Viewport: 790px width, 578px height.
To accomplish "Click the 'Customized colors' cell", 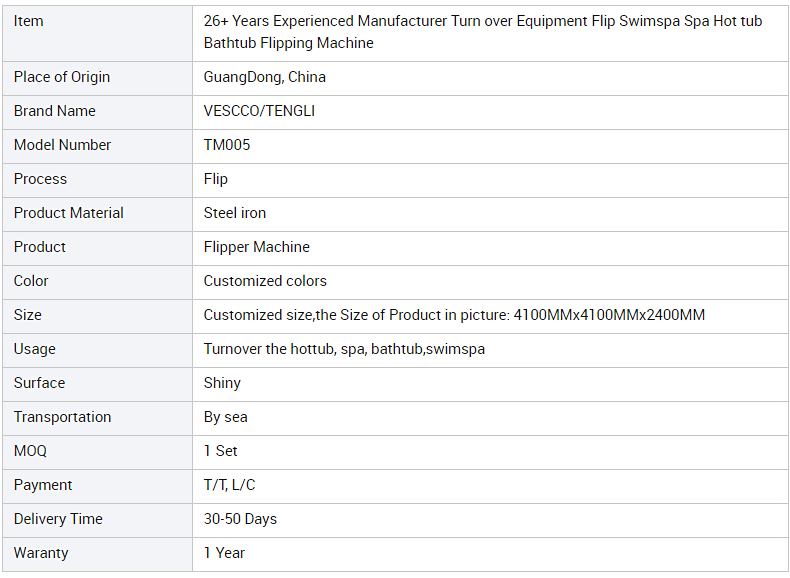I will click(490, 281).
